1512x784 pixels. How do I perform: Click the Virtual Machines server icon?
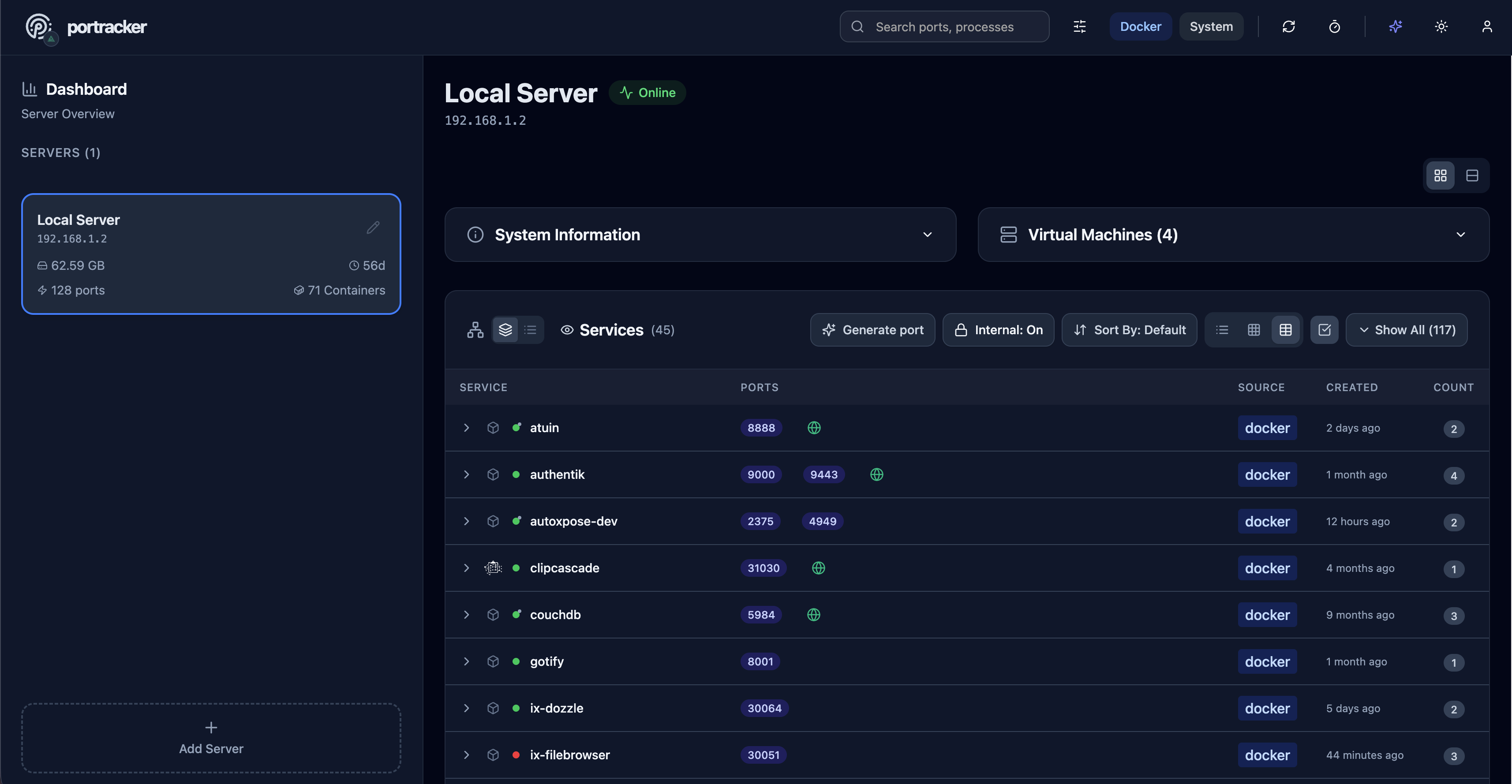tap(1008, 235)
